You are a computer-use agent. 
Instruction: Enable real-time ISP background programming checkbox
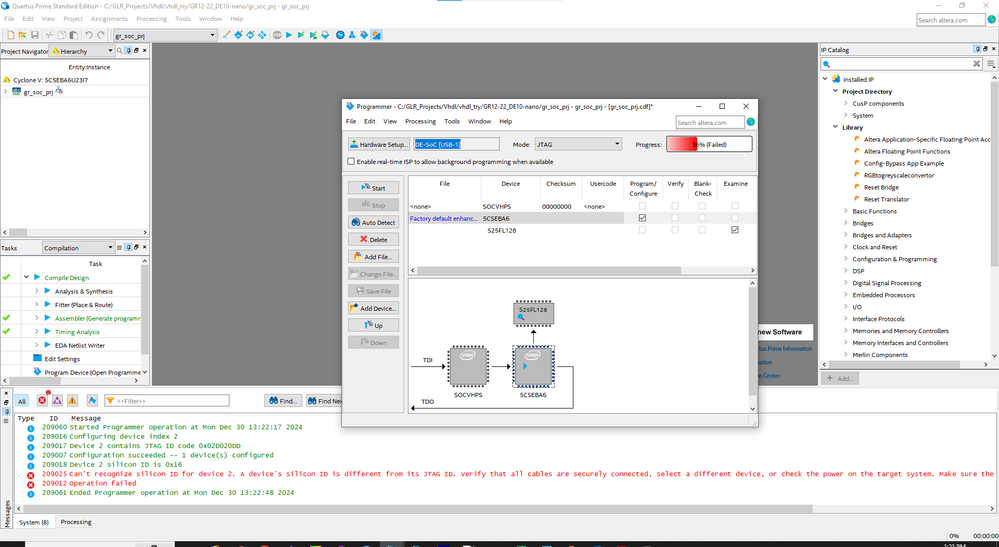[350, 161]
